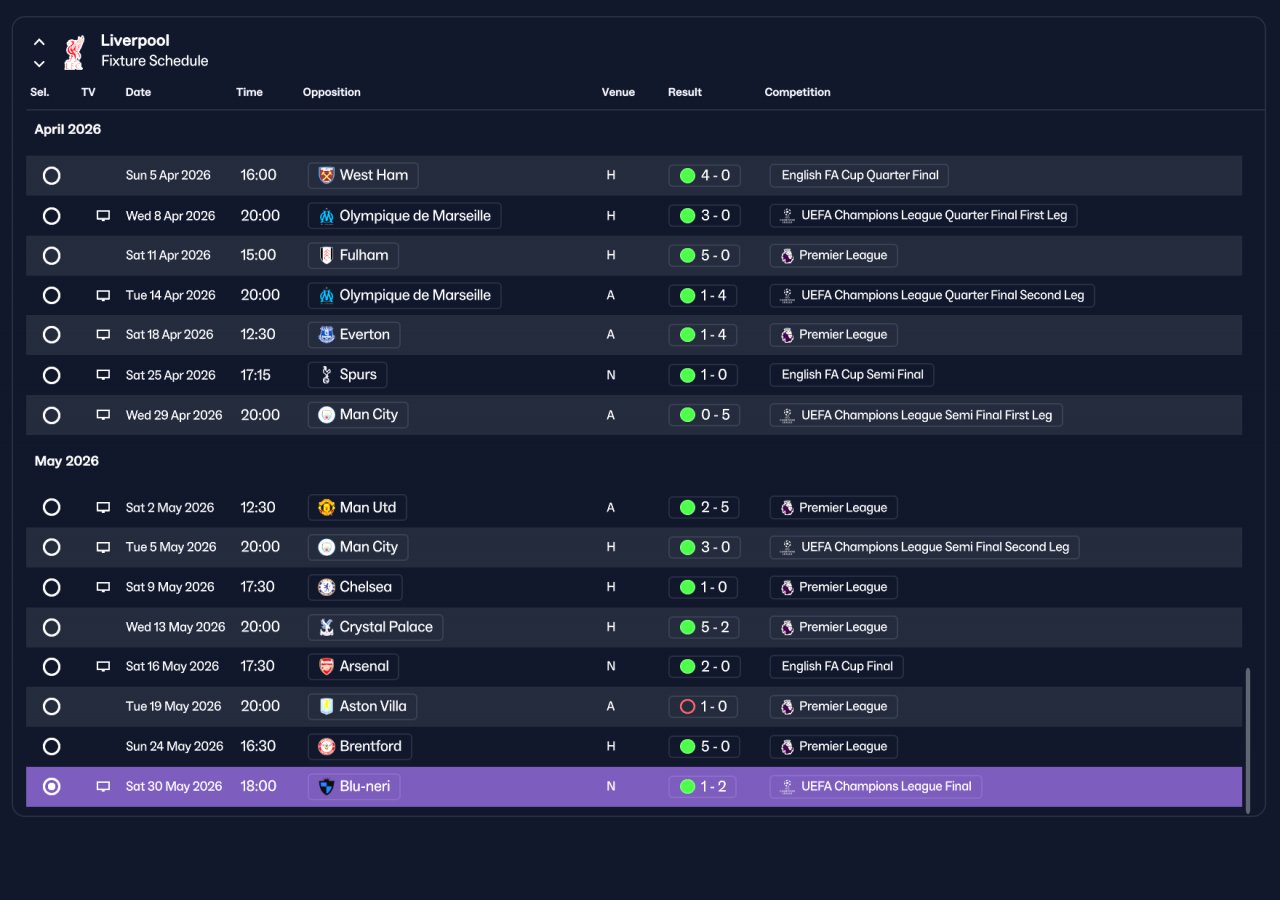The image size is (1280, 900).
Task: Select radio button for Chelsea fixture
Action: [x=52, y=587]
